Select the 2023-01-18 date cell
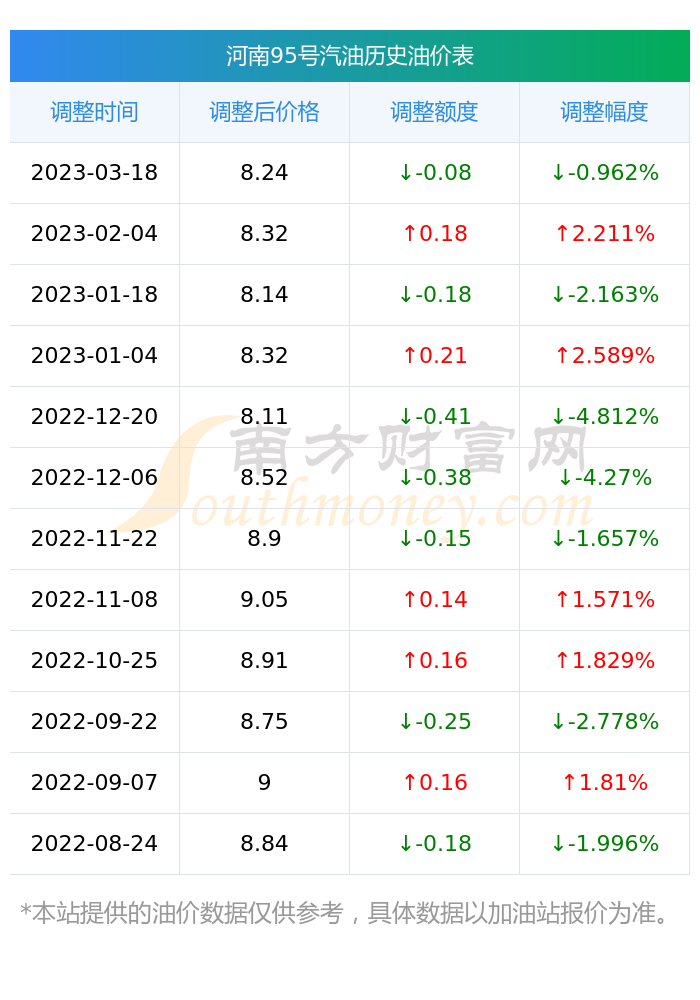 (94, 294)
